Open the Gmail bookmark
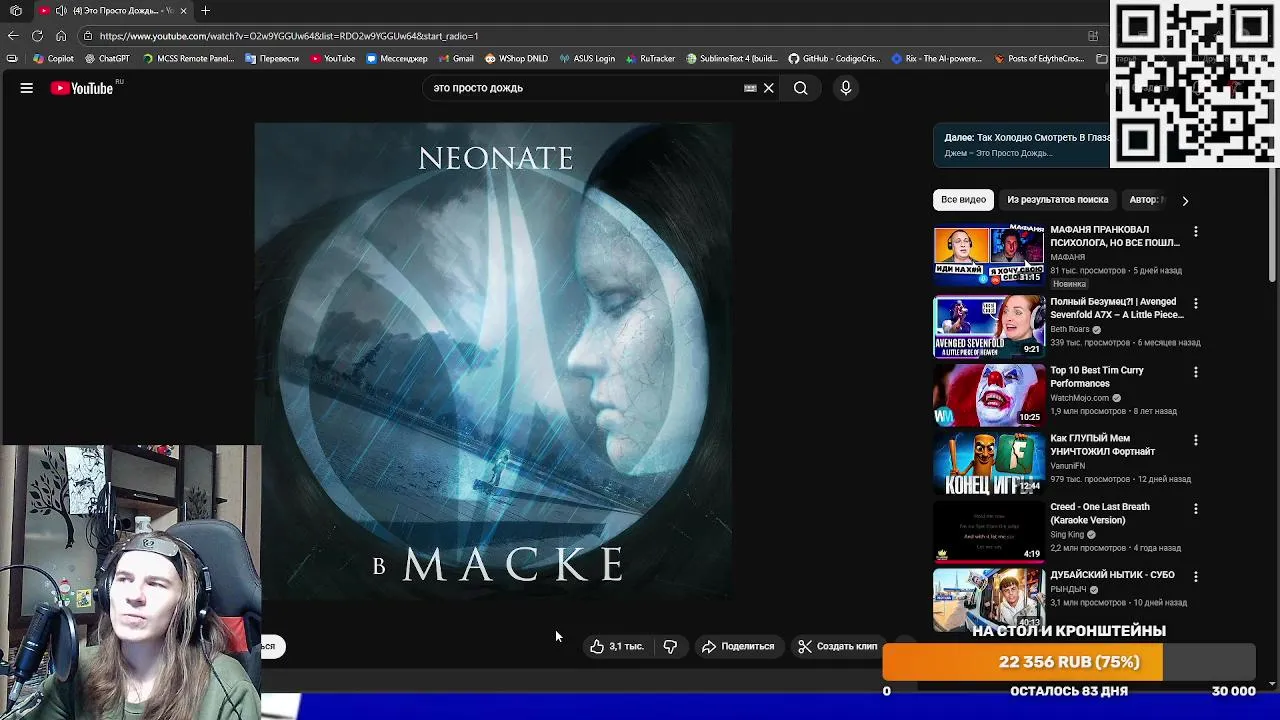Image resolution: width=1280 pixels, height=720 pixels. pyautogui.click(x=456, y=59)
